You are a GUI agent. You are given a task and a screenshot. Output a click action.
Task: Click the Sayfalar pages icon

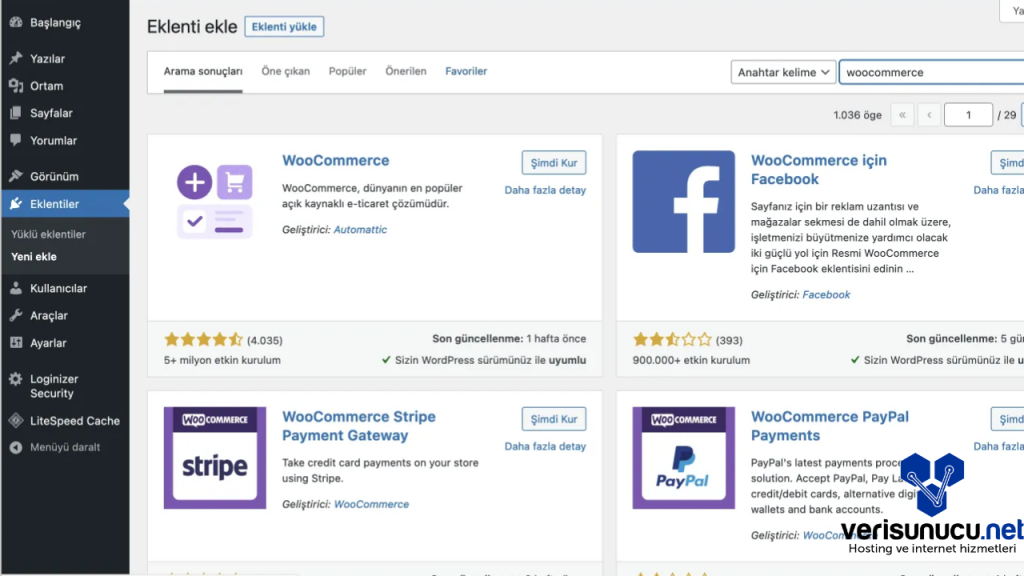click(x=16, y=113)
